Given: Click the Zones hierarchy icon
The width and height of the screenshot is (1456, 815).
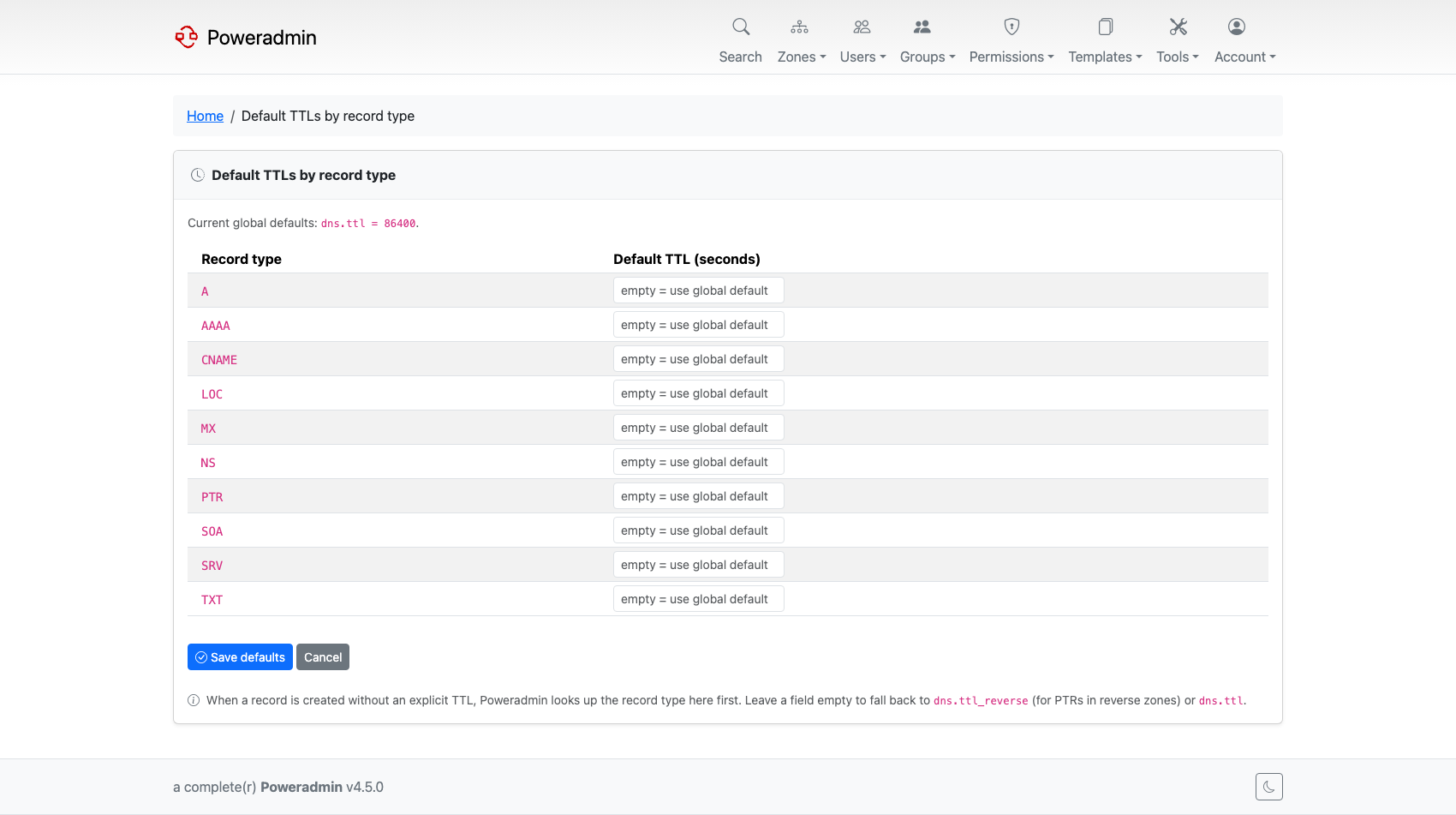Looking at the screenshot, I should pos(799,27).
